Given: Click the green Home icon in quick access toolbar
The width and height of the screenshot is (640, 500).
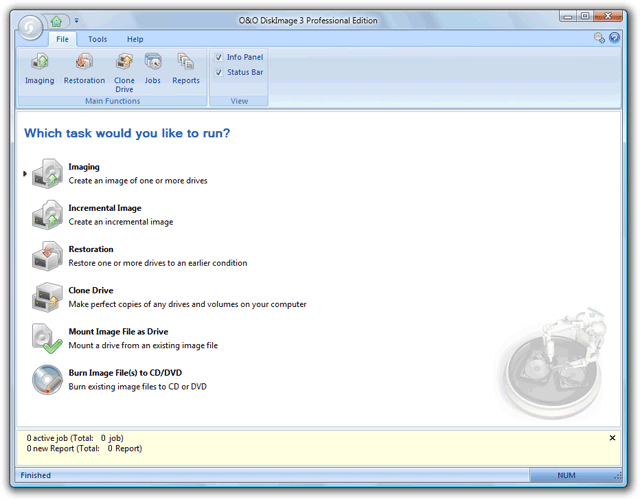Looking at the screenshot, I should click(56, 21).
